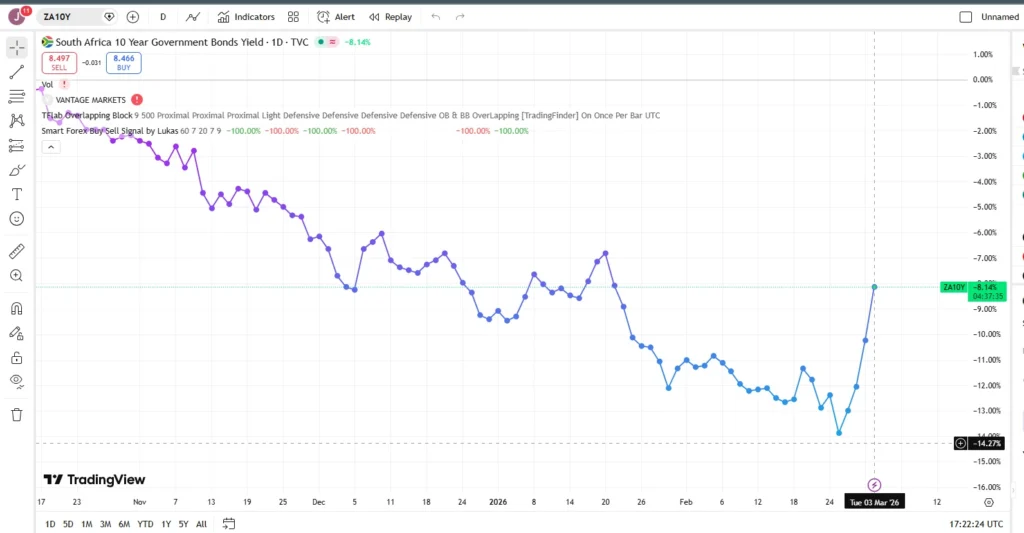
Task: Switch to the 1Y time range
Action: click(166, 524)
